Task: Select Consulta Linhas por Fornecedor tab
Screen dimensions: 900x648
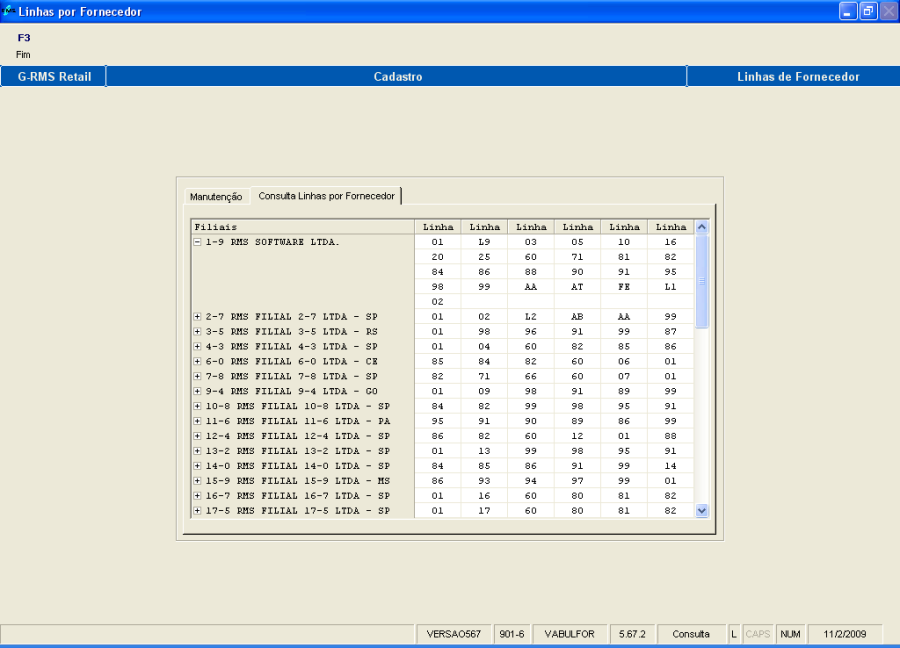Action: pos(326,196)
